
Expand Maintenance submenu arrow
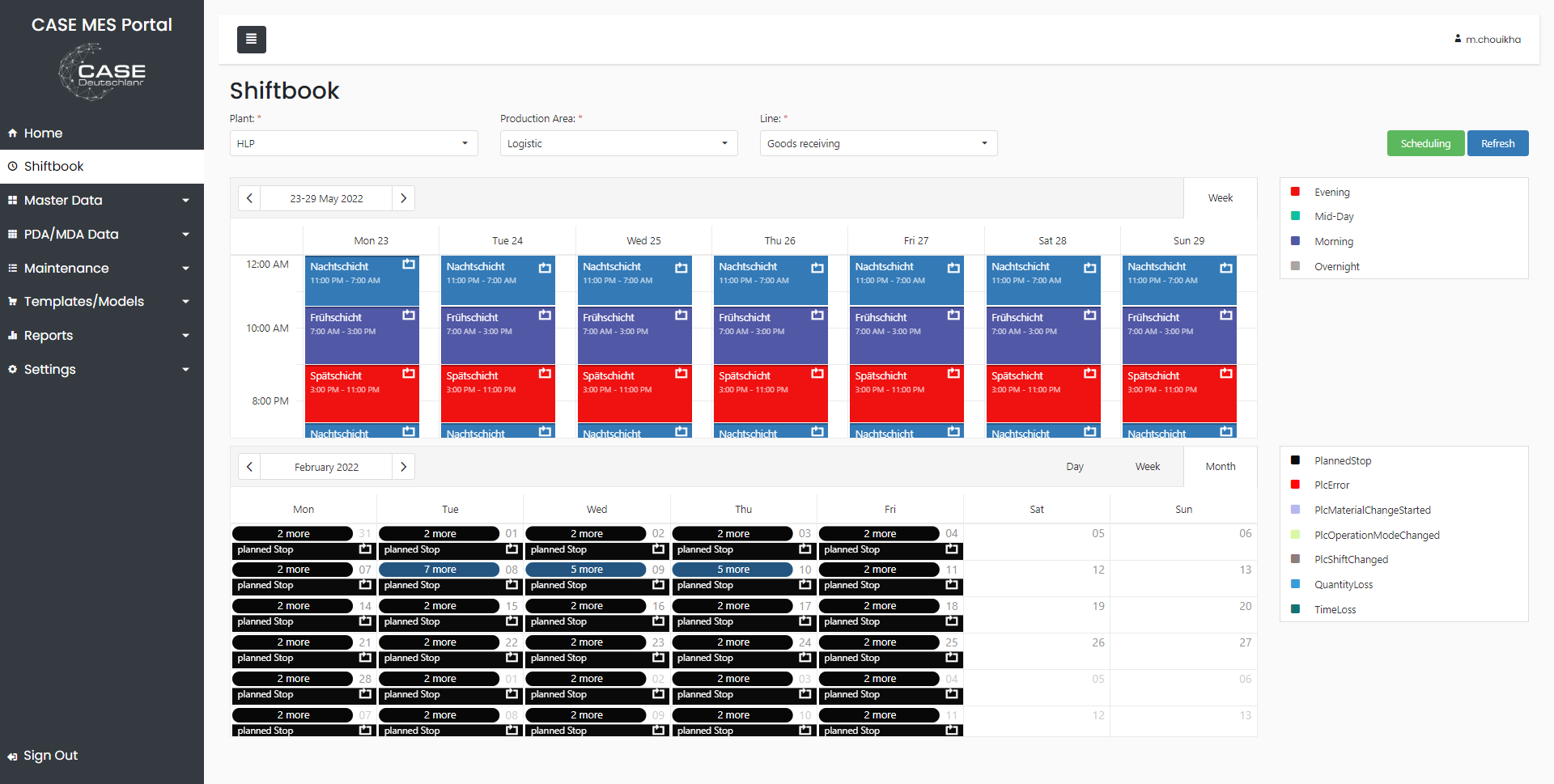click(186, 268)
